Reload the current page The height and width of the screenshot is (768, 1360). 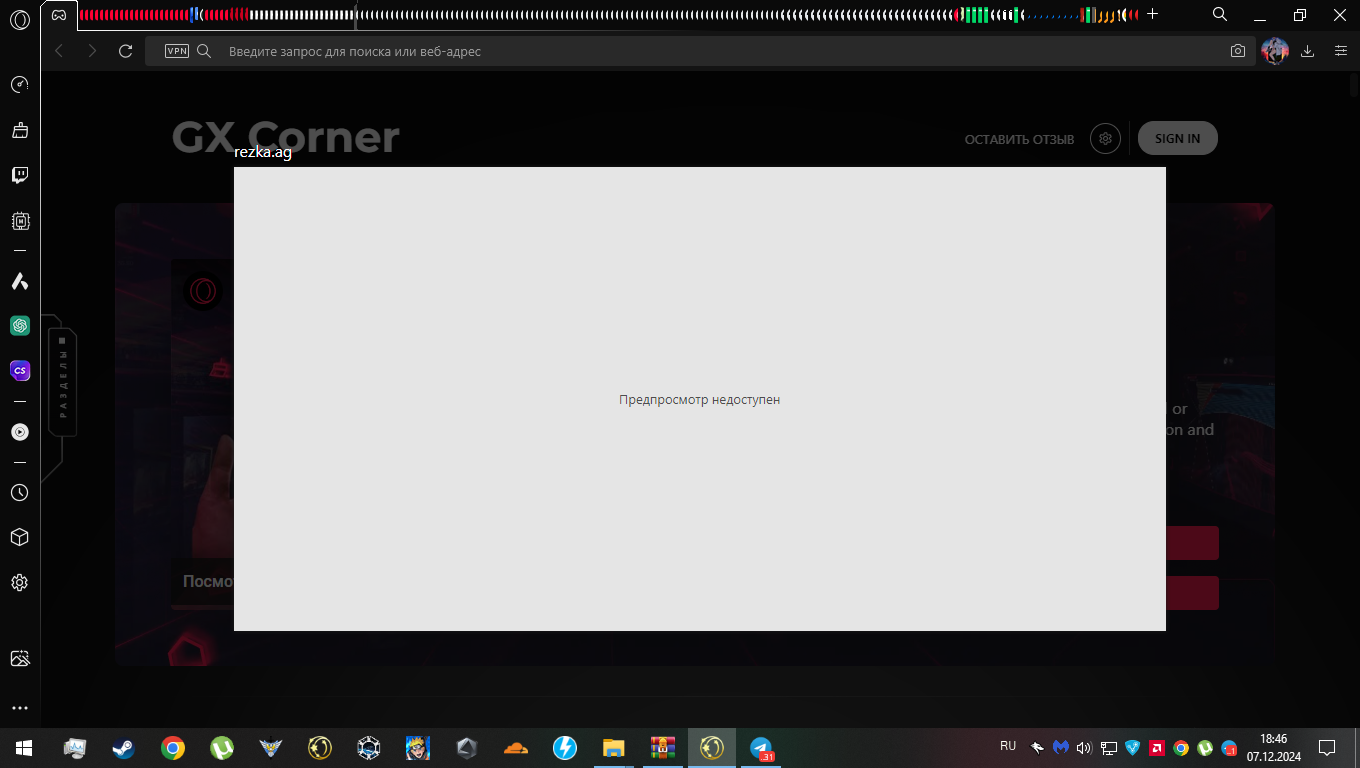pyautogui.click(x=125, y=51)
